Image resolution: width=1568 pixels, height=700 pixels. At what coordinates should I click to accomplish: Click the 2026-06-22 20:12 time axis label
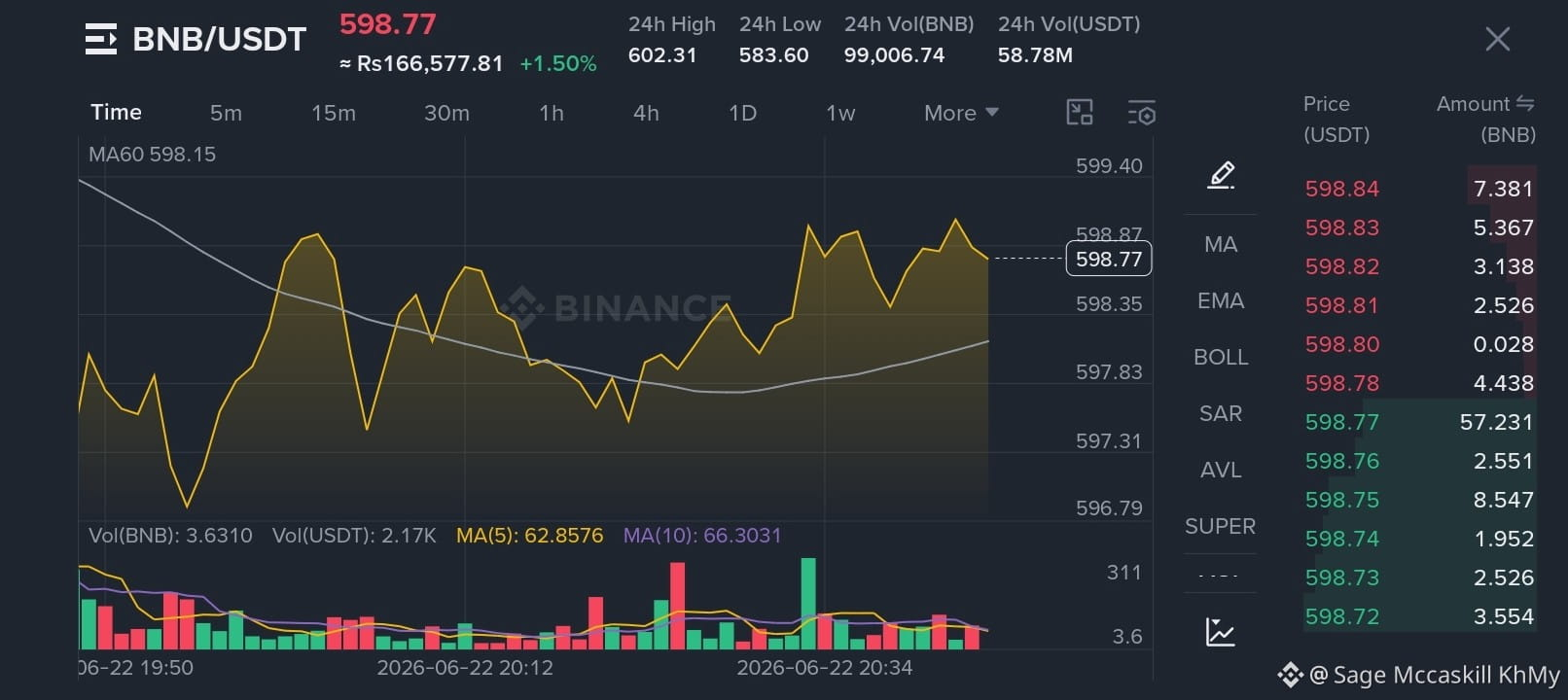[x=465, y=668]
